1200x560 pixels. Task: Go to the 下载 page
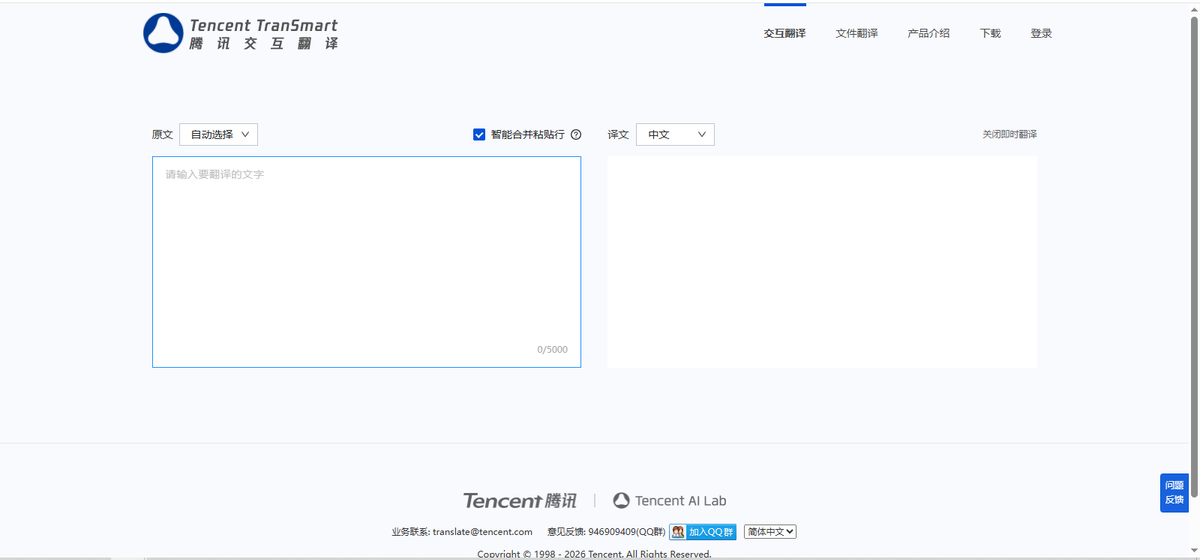pyautogui.click(x=990, y=33)
